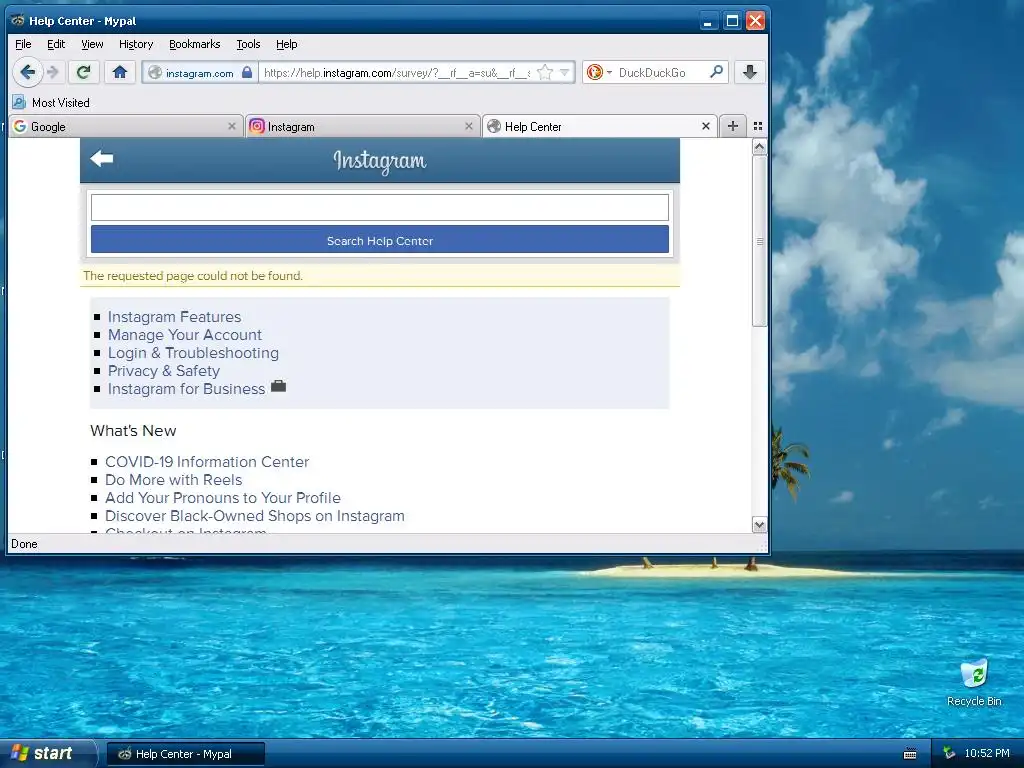Click the page scrollbar down arrow
This screenshot has width=1024, height=768.
(759, 524)
